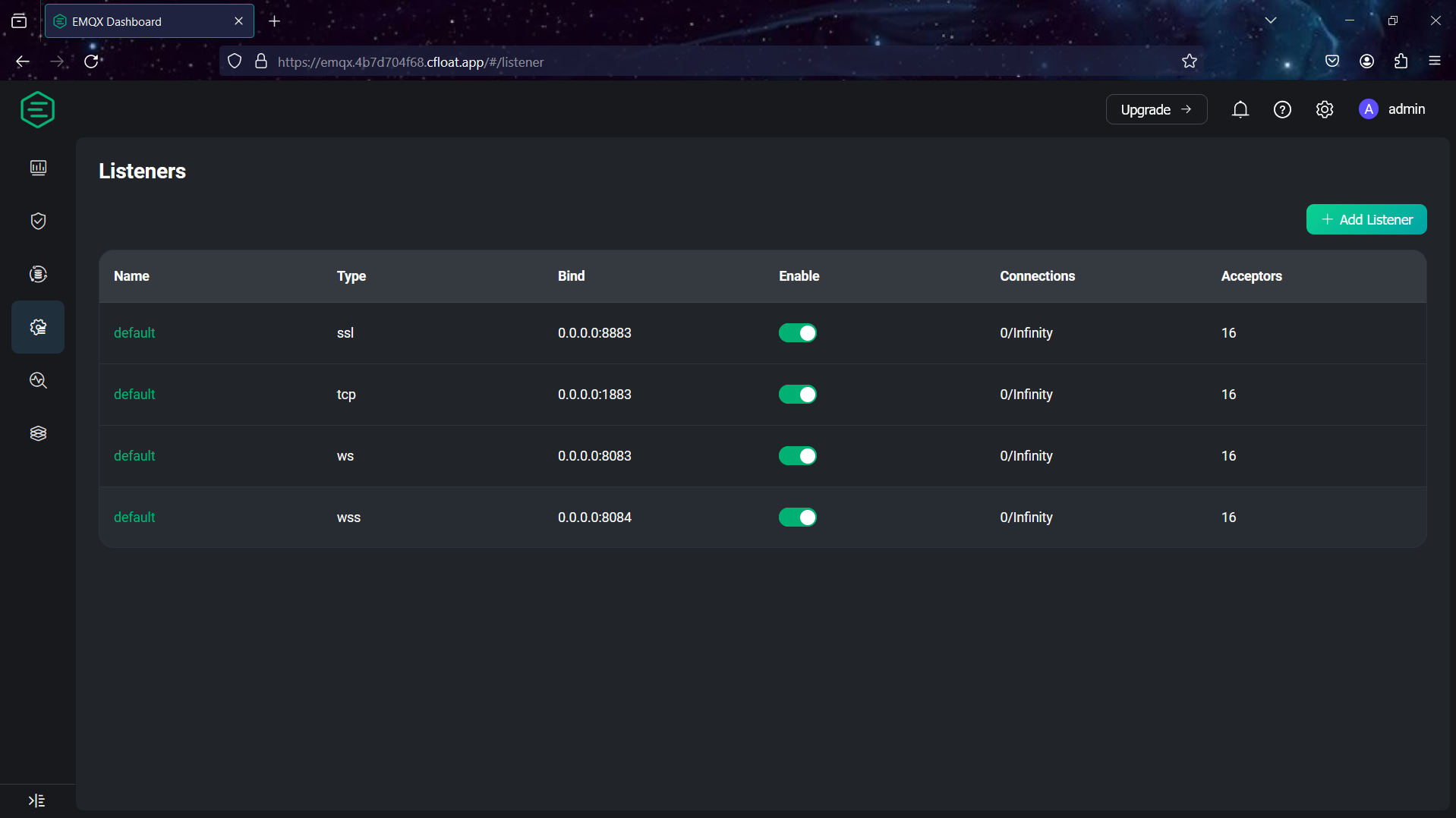Click the admin avatar icon
Viewport: 1456px width, 818px height.
(1368, 109)
